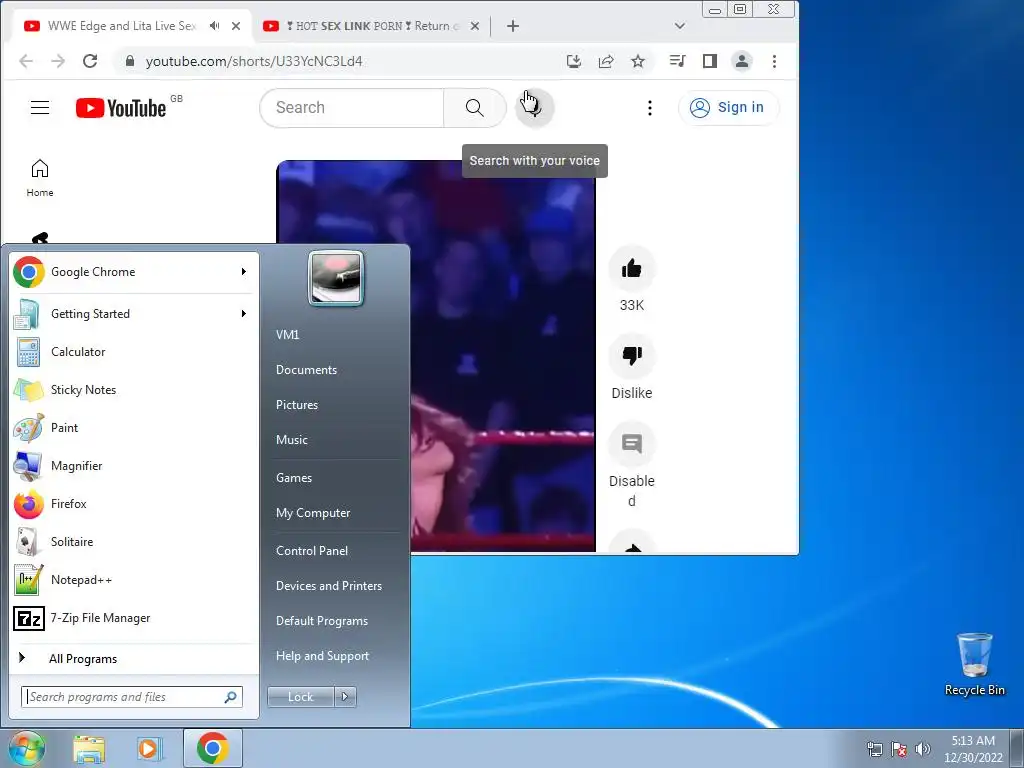The image size is (1024, 768).
Task: Click the YouTube search magnifier button
Action: click(475, 108)
